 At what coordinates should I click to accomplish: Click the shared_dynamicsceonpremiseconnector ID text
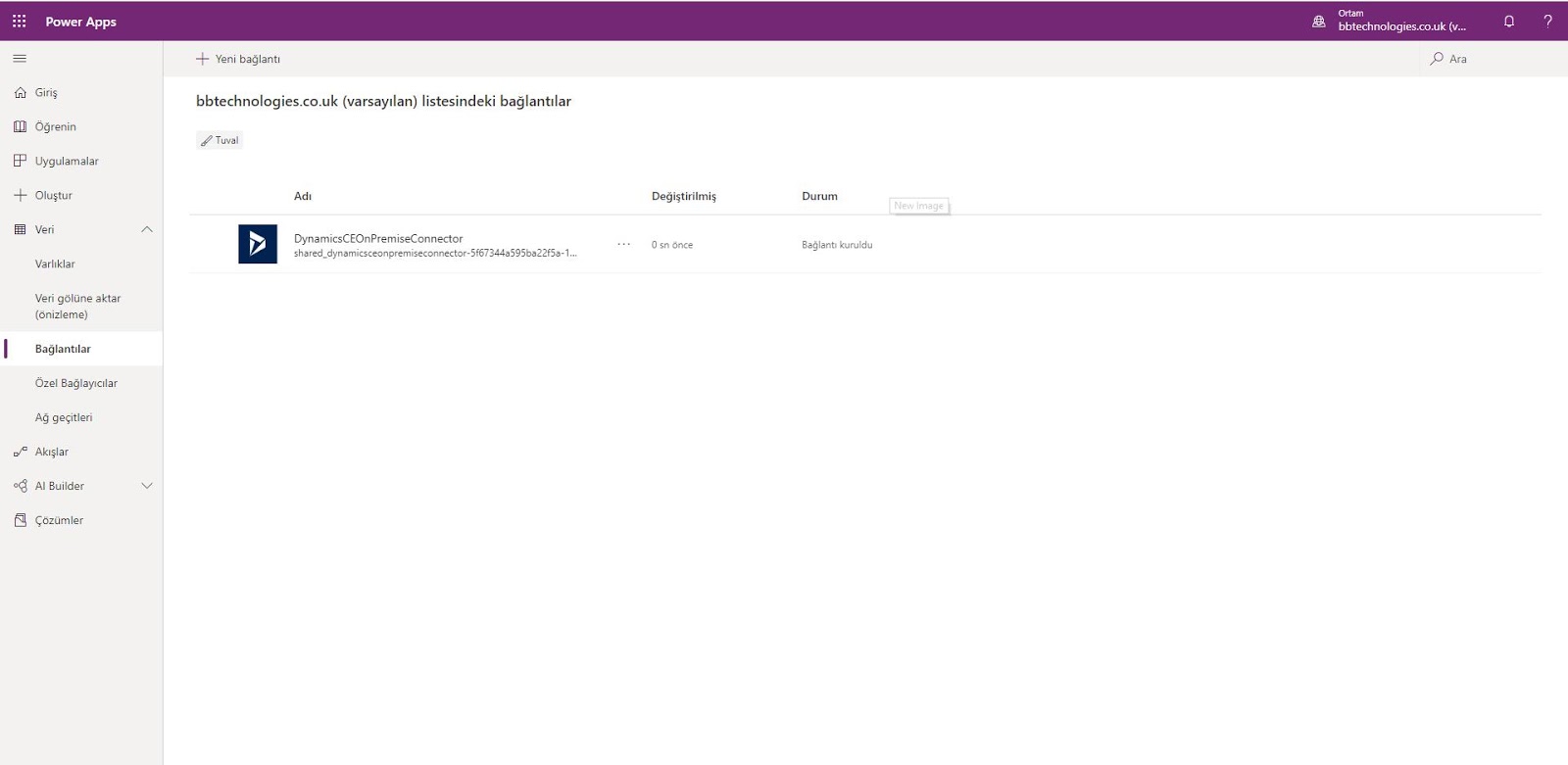[435, 253]
